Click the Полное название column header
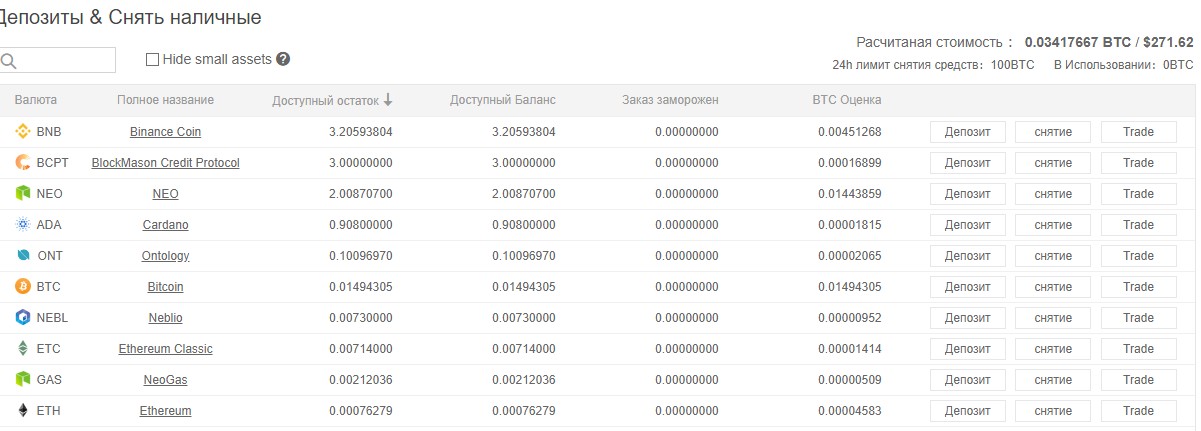This screenshot has width=1201, height=431. point(165,100)
